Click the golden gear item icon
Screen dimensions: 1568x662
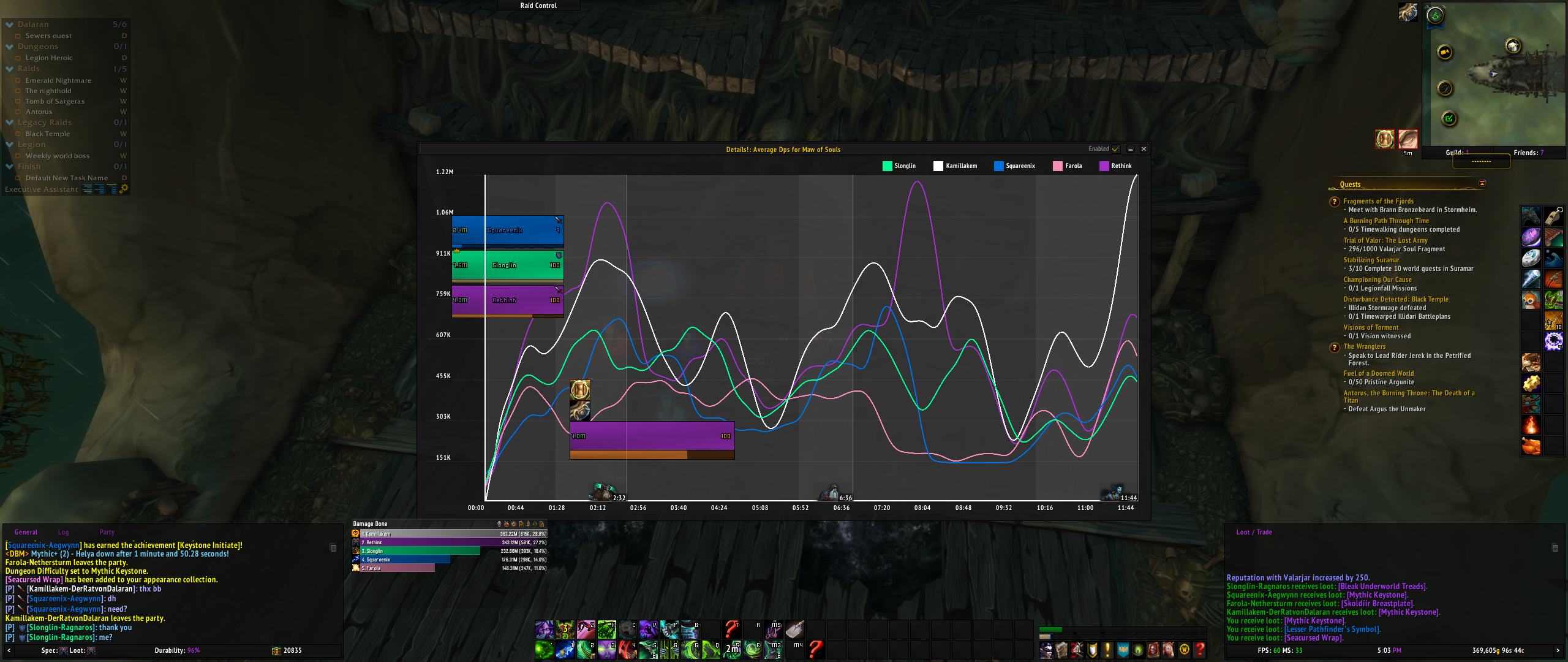coord(1531,383)
